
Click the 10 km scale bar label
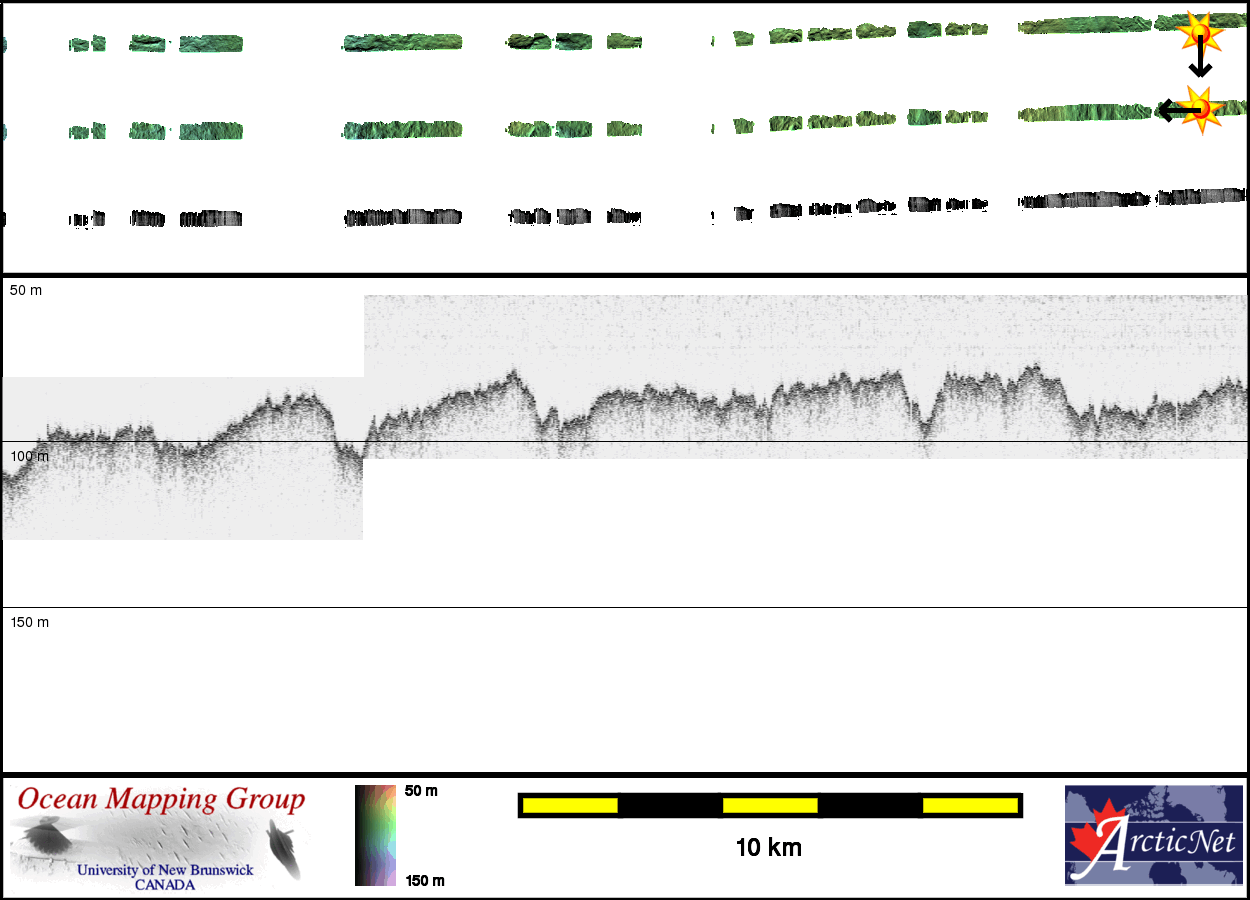[x=768, y=848]
